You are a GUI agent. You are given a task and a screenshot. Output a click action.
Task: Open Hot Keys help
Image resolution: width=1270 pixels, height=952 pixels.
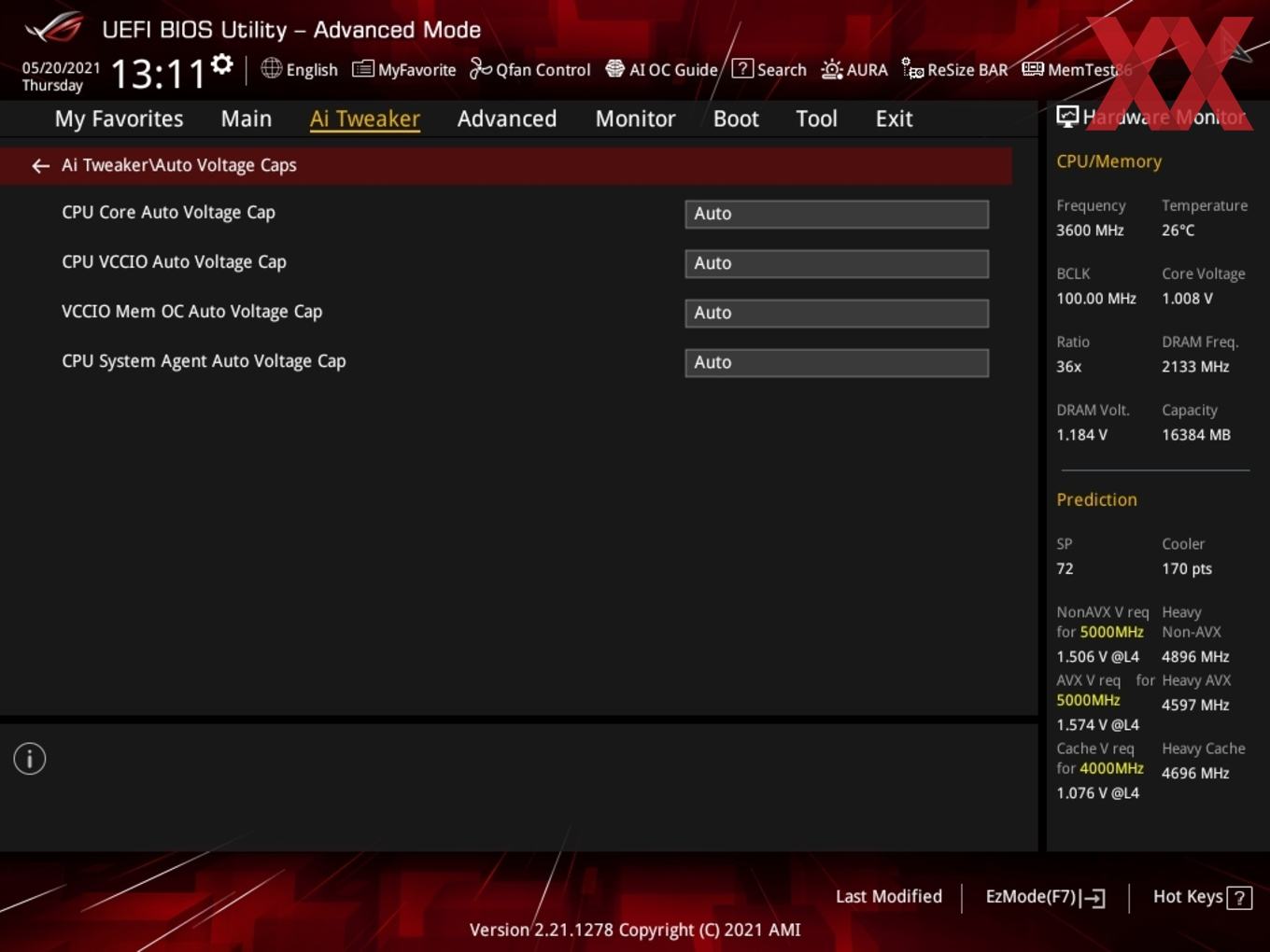pyautogui.click(x=1188, y=896)
